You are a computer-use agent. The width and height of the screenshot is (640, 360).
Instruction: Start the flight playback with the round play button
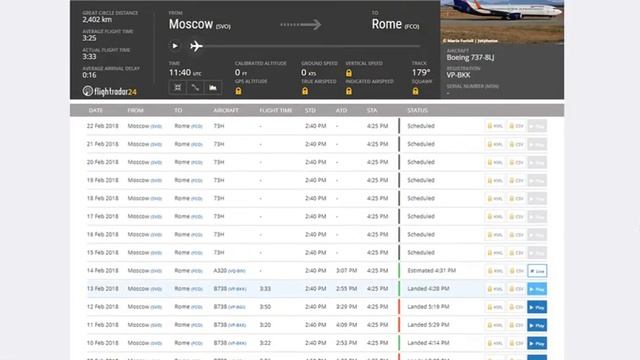pos(175,46)
